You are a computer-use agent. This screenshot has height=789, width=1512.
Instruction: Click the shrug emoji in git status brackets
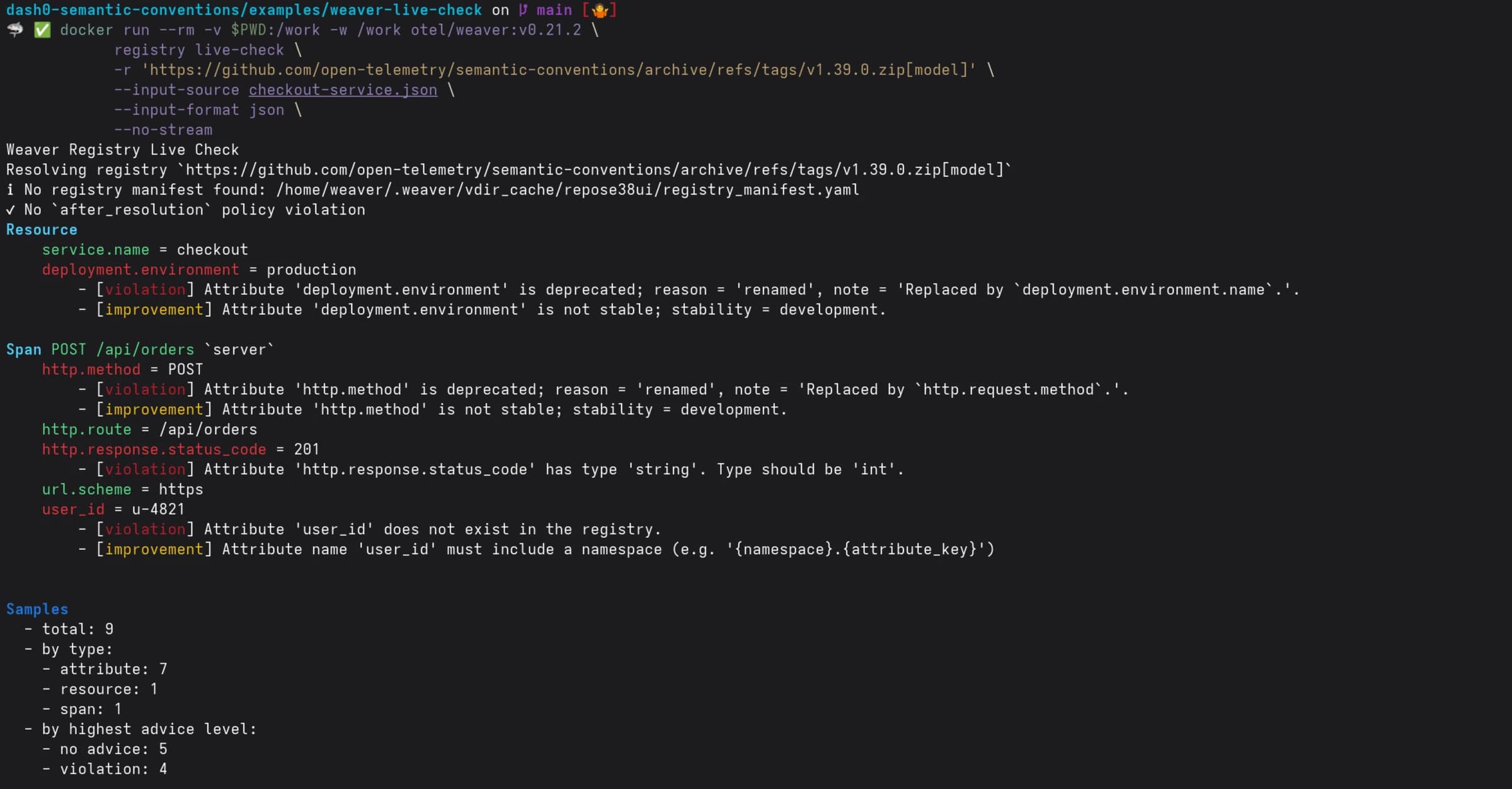(x=600, y=10)
